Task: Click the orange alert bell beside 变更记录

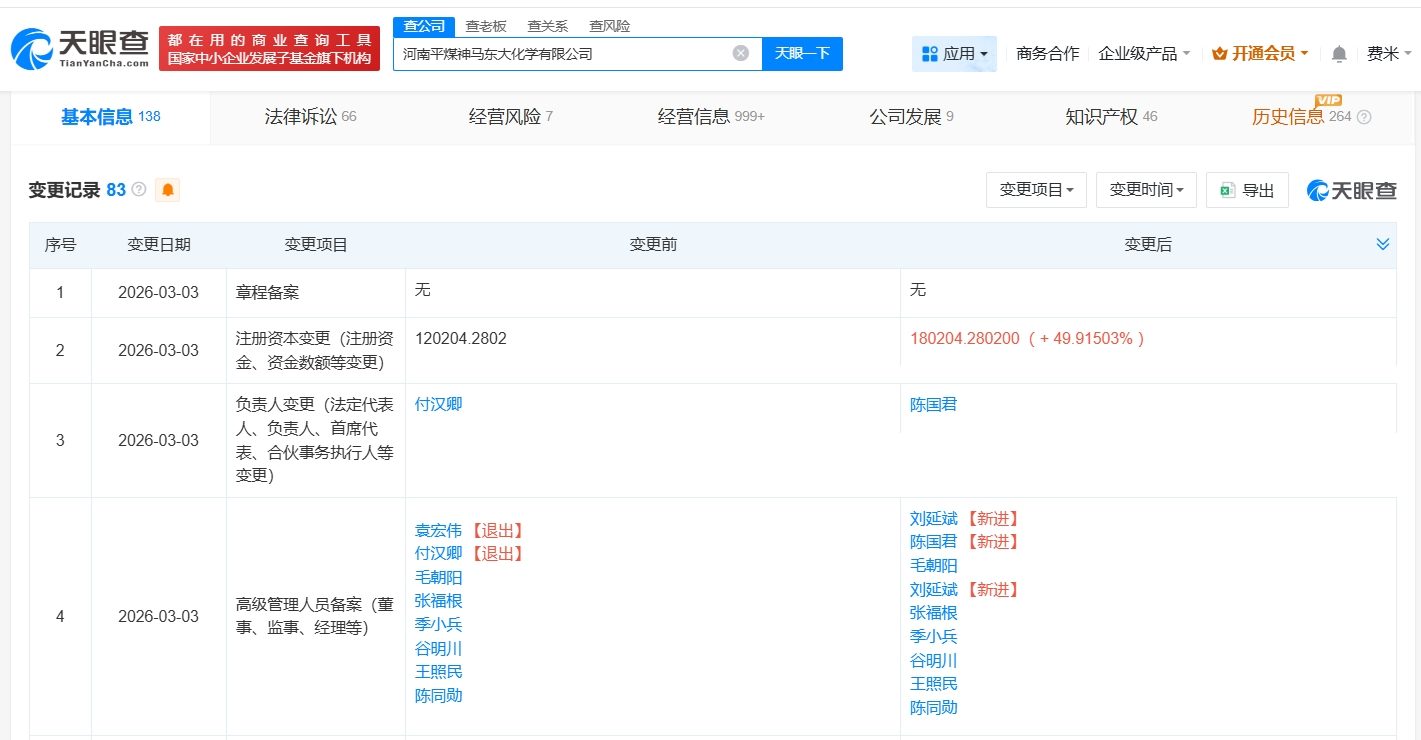Action: 168,189
